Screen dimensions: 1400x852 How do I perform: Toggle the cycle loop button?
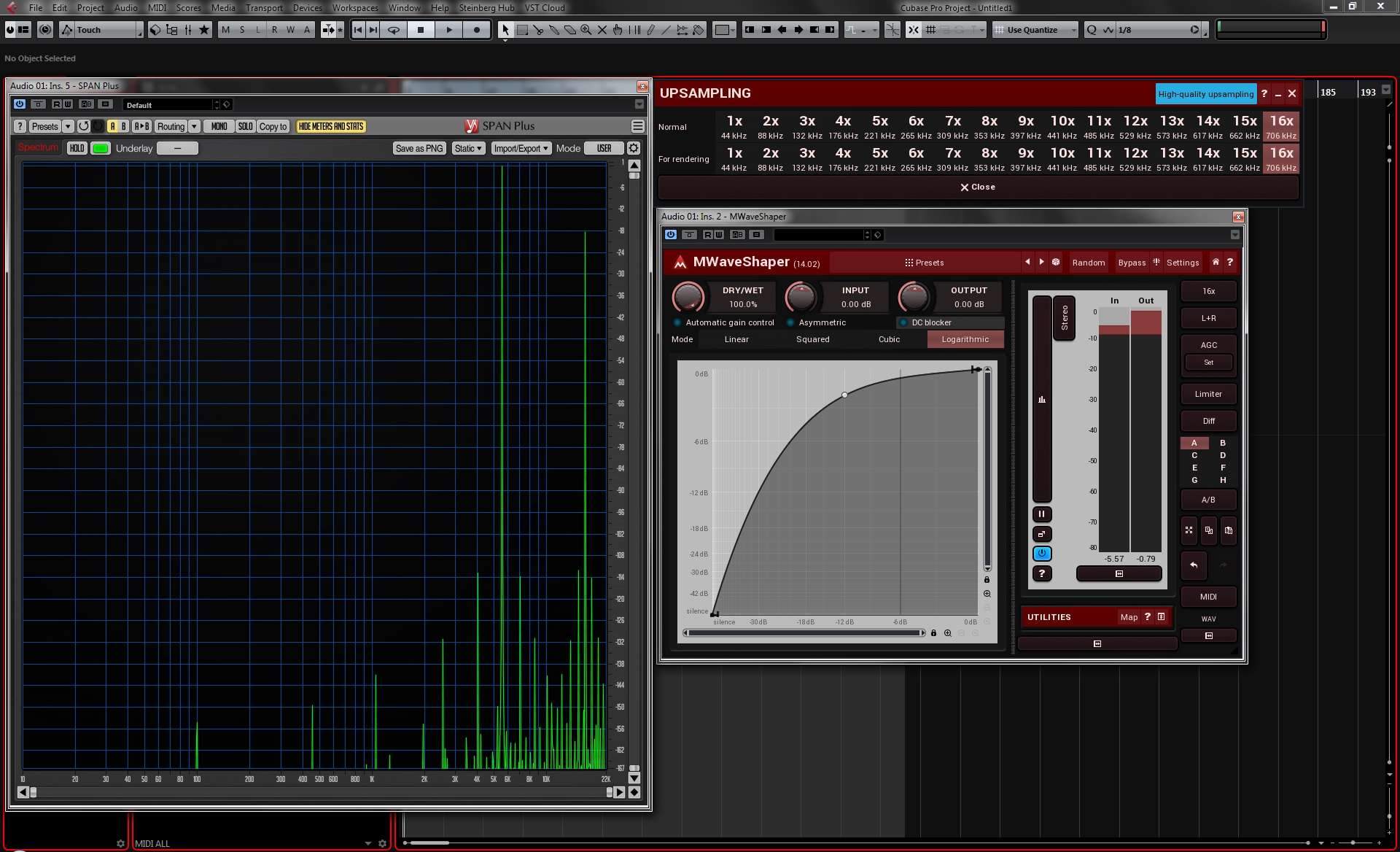coord(394,30)
